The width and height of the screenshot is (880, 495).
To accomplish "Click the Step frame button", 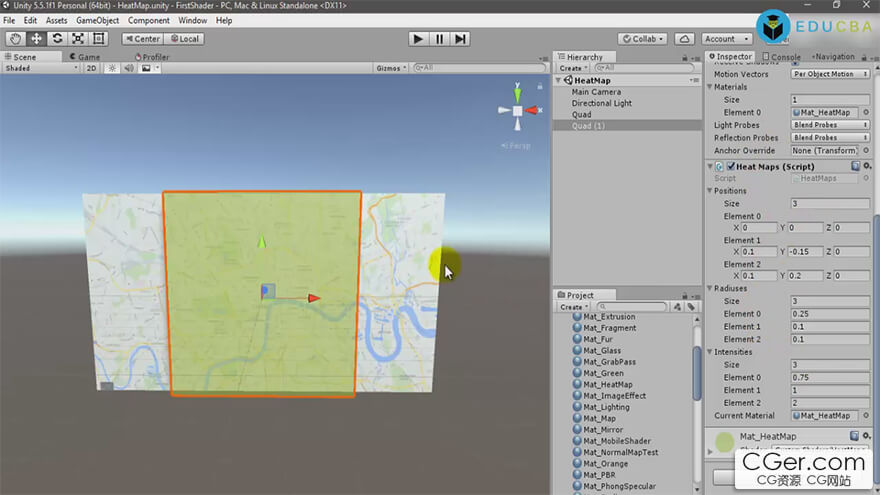I will click(460, 39).
